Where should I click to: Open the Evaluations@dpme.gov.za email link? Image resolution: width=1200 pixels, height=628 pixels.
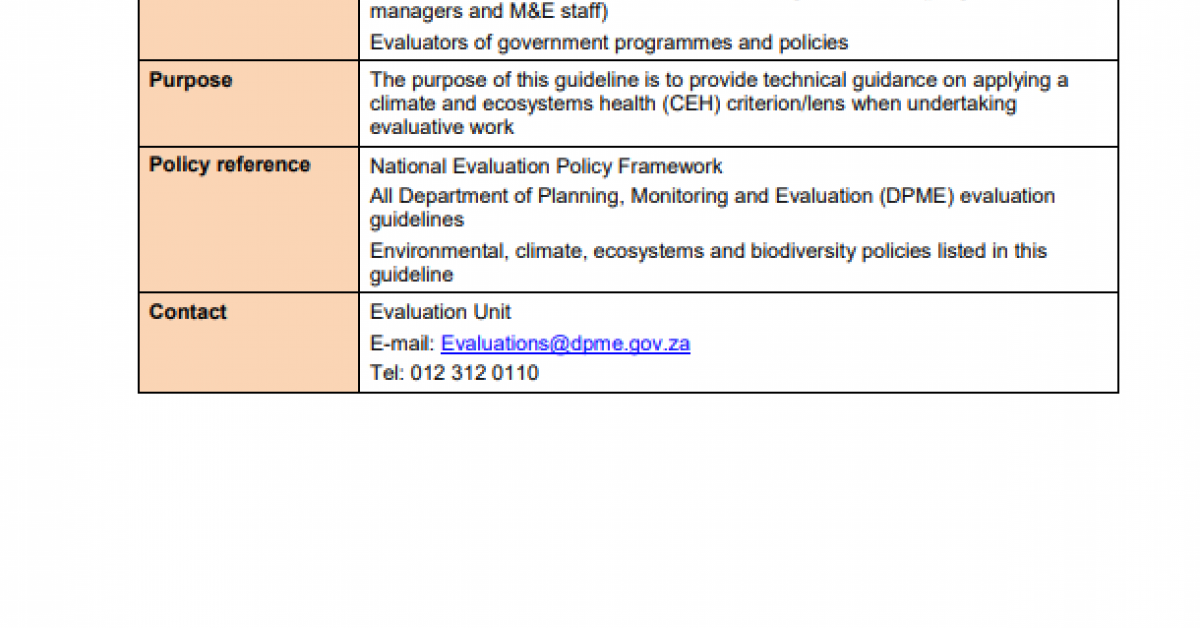(565, 343)
